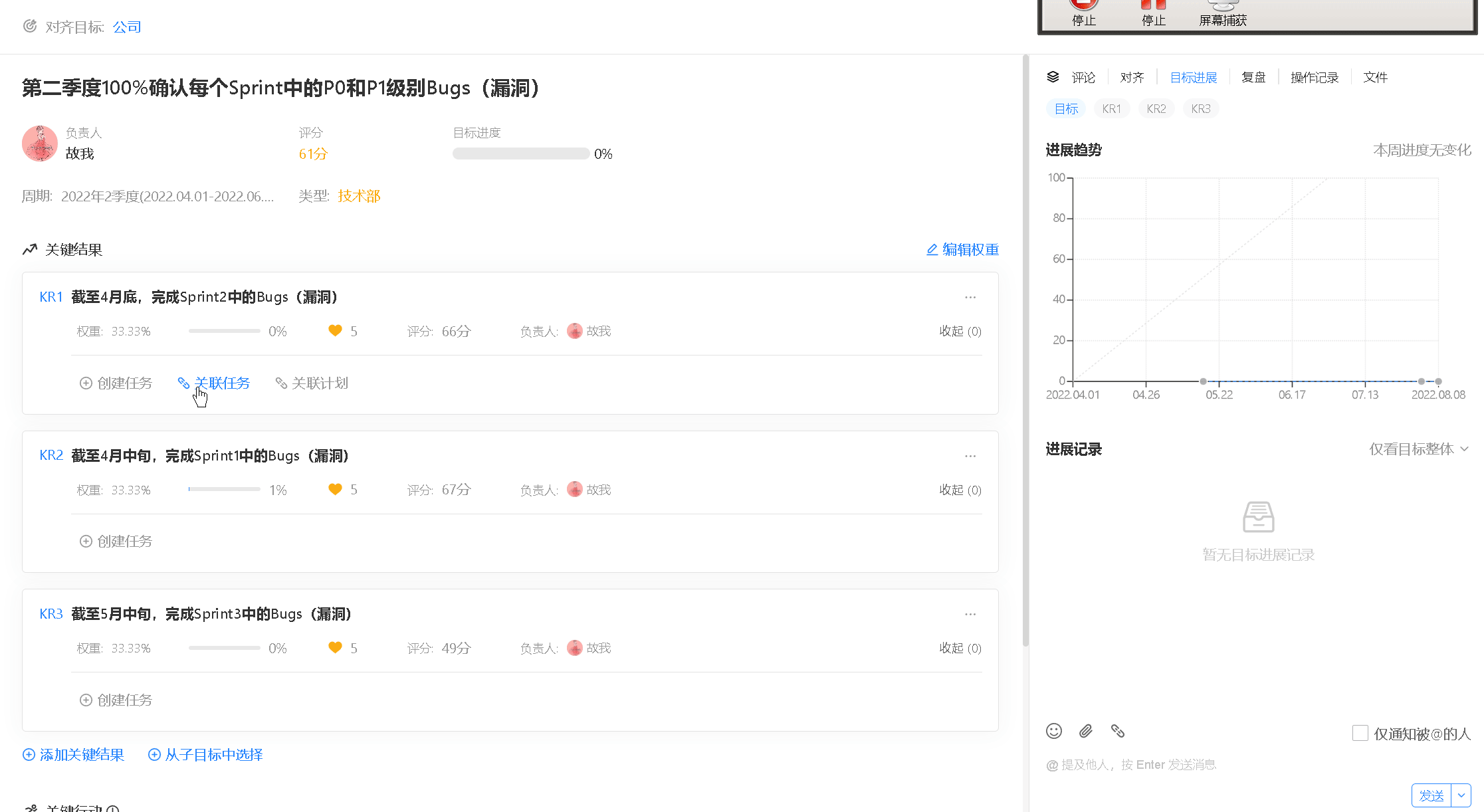The height and width of the screenshot is (812, 1484).
Task: Click the link icon in comment toolbar
Action: (x=1118, y=731)
